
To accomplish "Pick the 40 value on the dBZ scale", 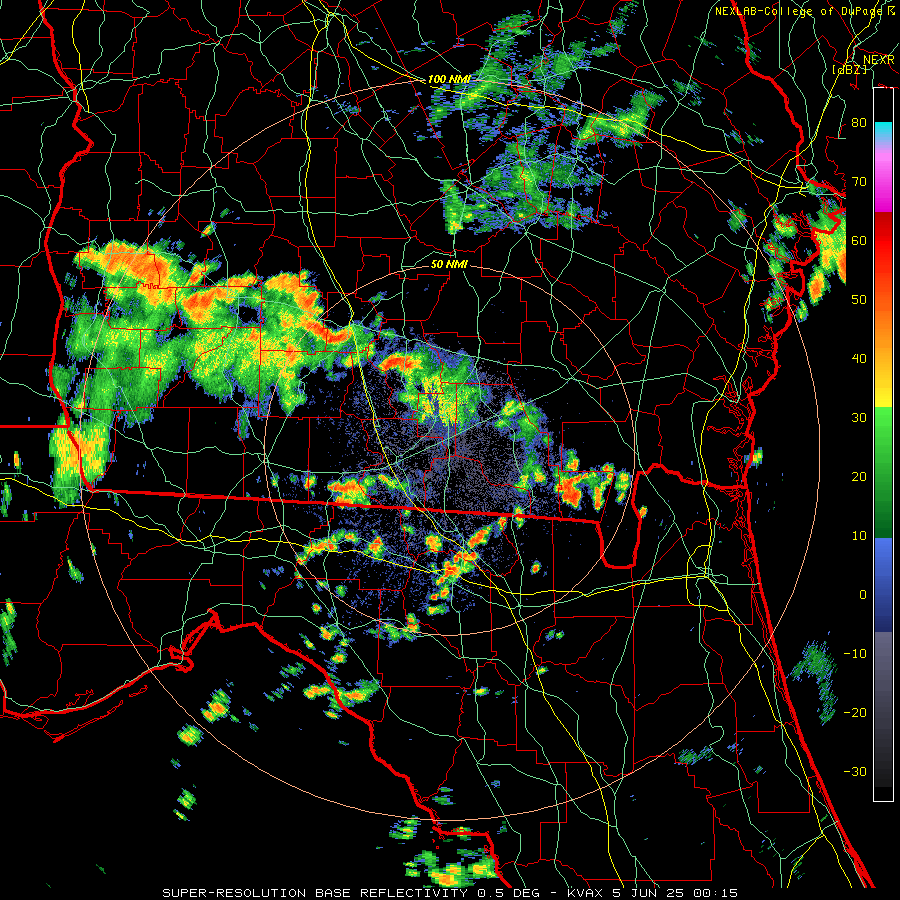I will click(859, 359).
